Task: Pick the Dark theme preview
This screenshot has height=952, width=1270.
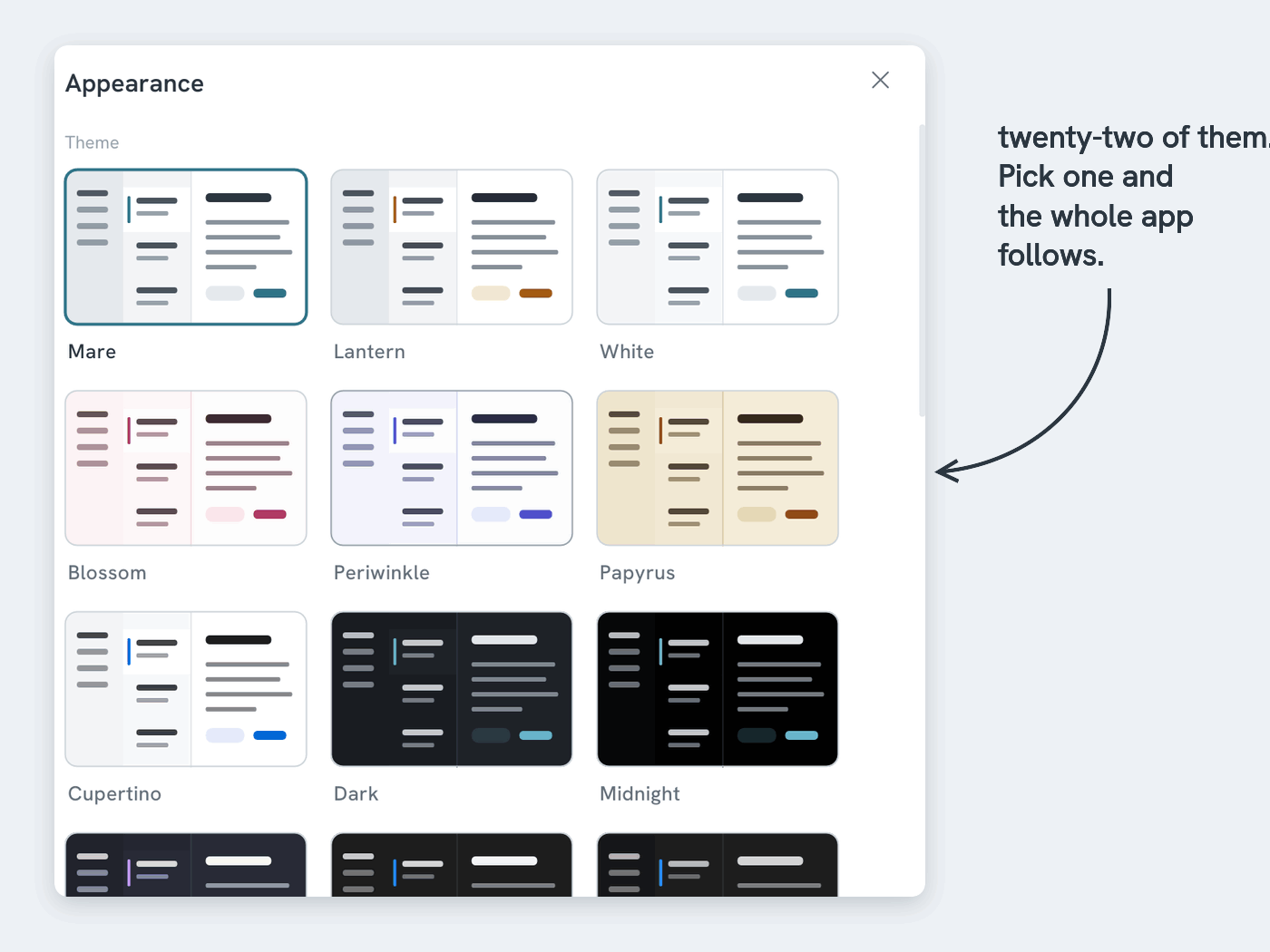Action: click(x=452, y=689)
